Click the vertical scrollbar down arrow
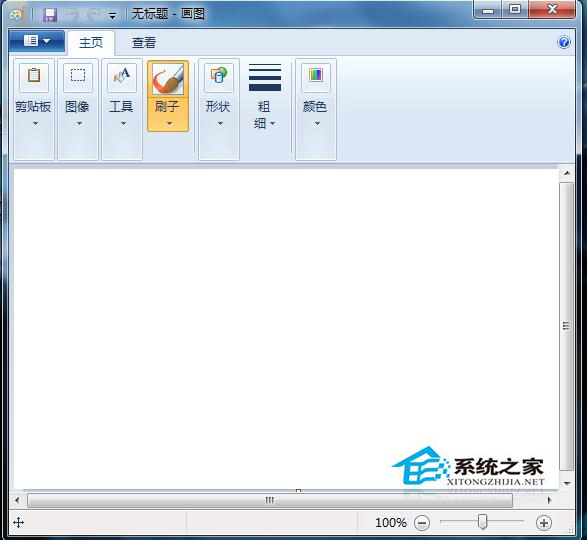This screenshot has height=540, width=587. pos(567,483)
